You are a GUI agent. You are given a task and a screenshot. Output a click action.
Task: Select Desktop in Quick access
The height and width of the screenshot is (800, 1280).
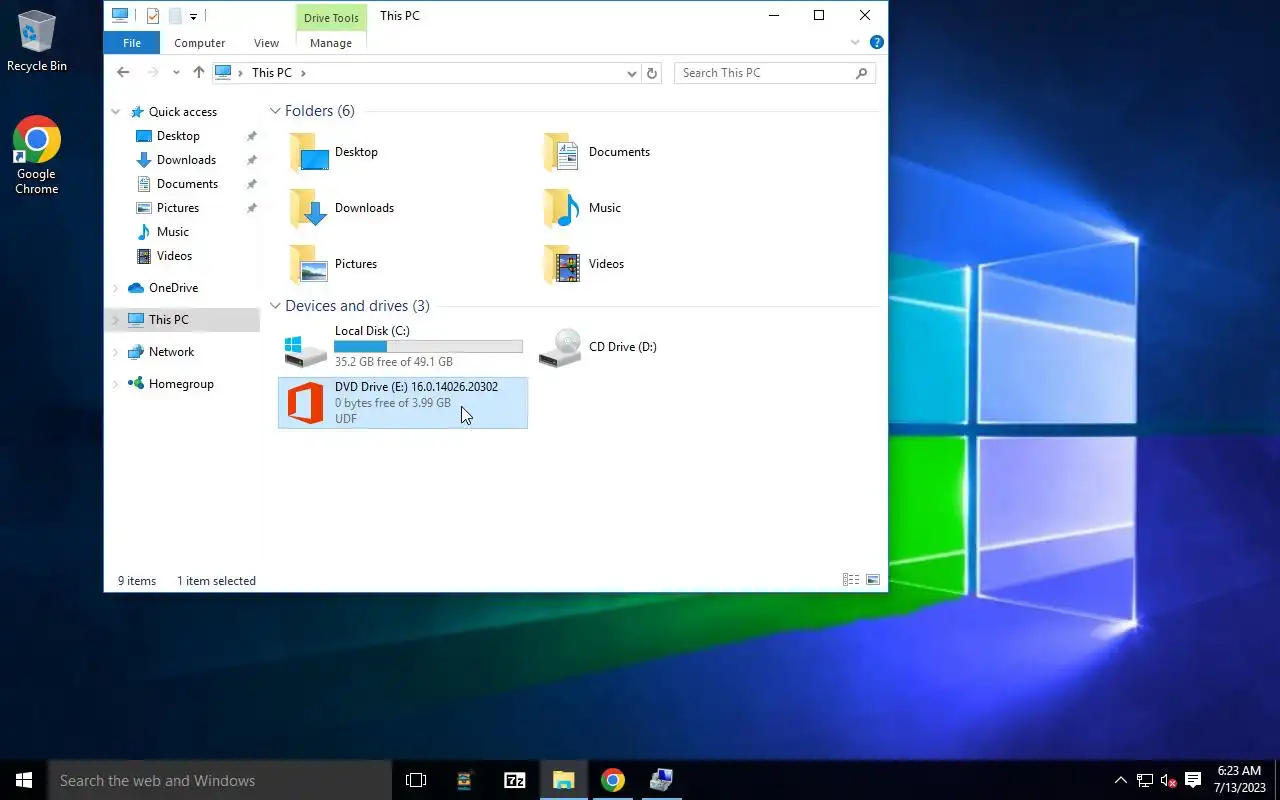pos(178,136)
